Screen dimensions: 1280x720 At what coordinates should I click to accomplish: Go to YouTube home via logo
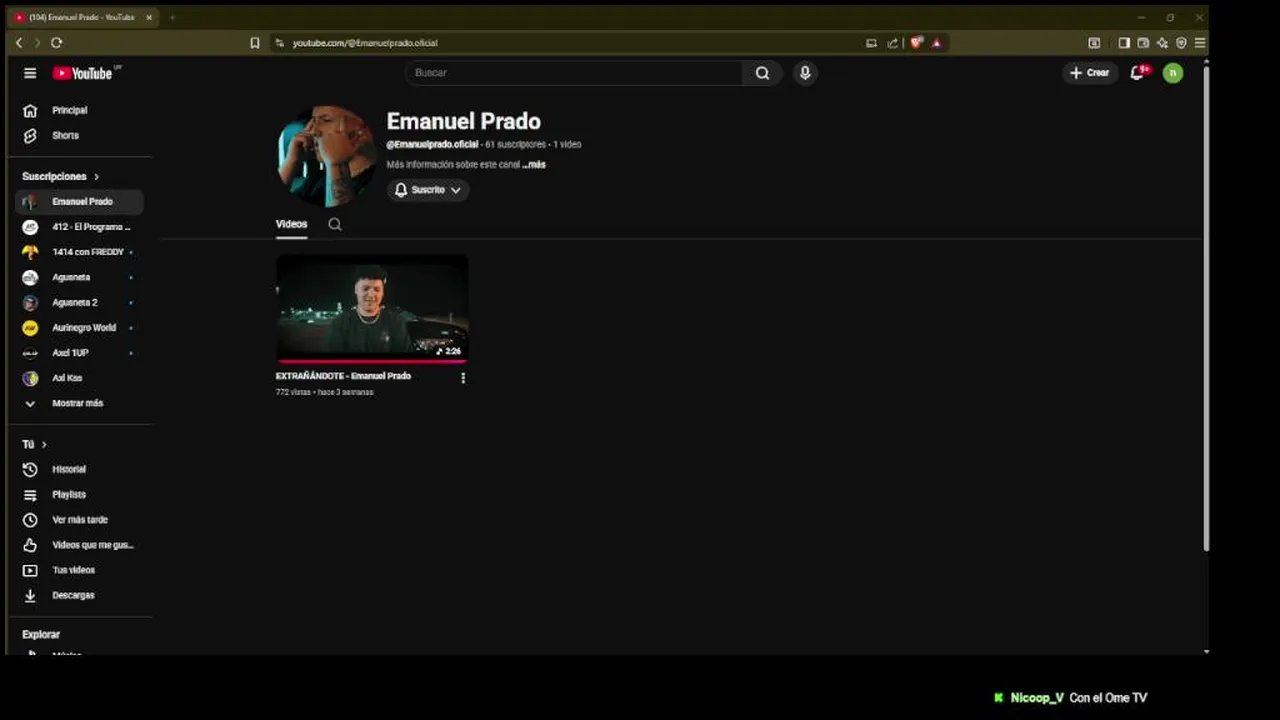[x=82, y=73]
